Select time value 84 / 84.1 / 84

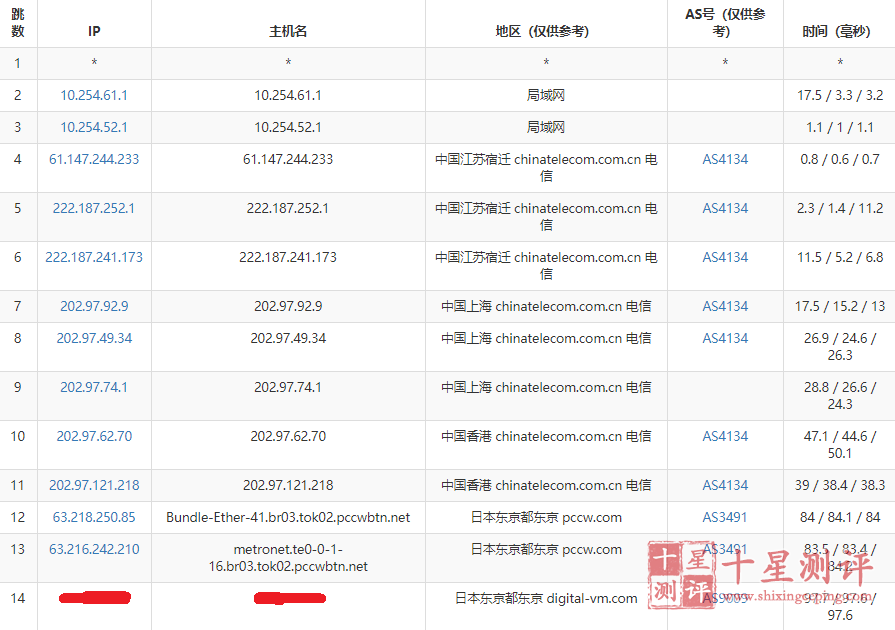[x=840, y=518]
